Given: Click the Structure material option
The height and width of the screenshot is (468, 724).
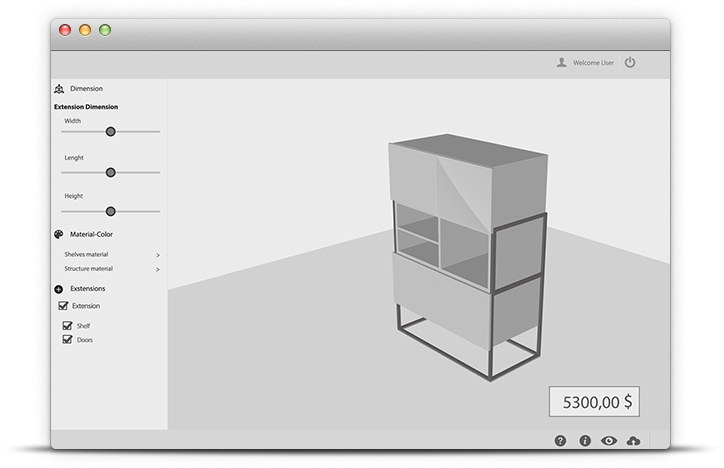Looking at the screenshot, I should (89, 269).
